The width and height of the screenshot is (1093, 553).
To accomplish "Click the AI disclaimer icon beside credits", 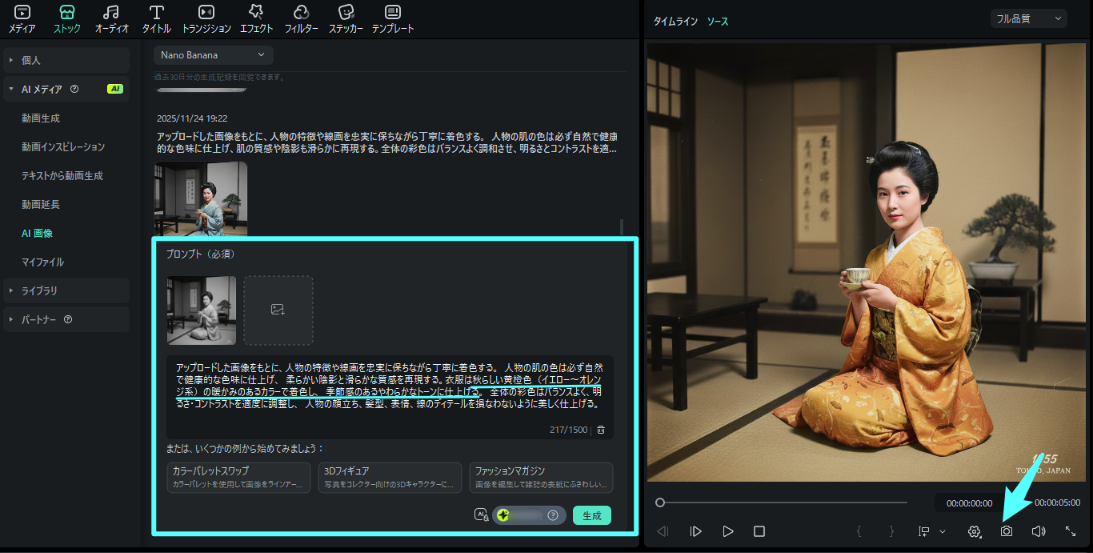I will click(x=481, y=515).
